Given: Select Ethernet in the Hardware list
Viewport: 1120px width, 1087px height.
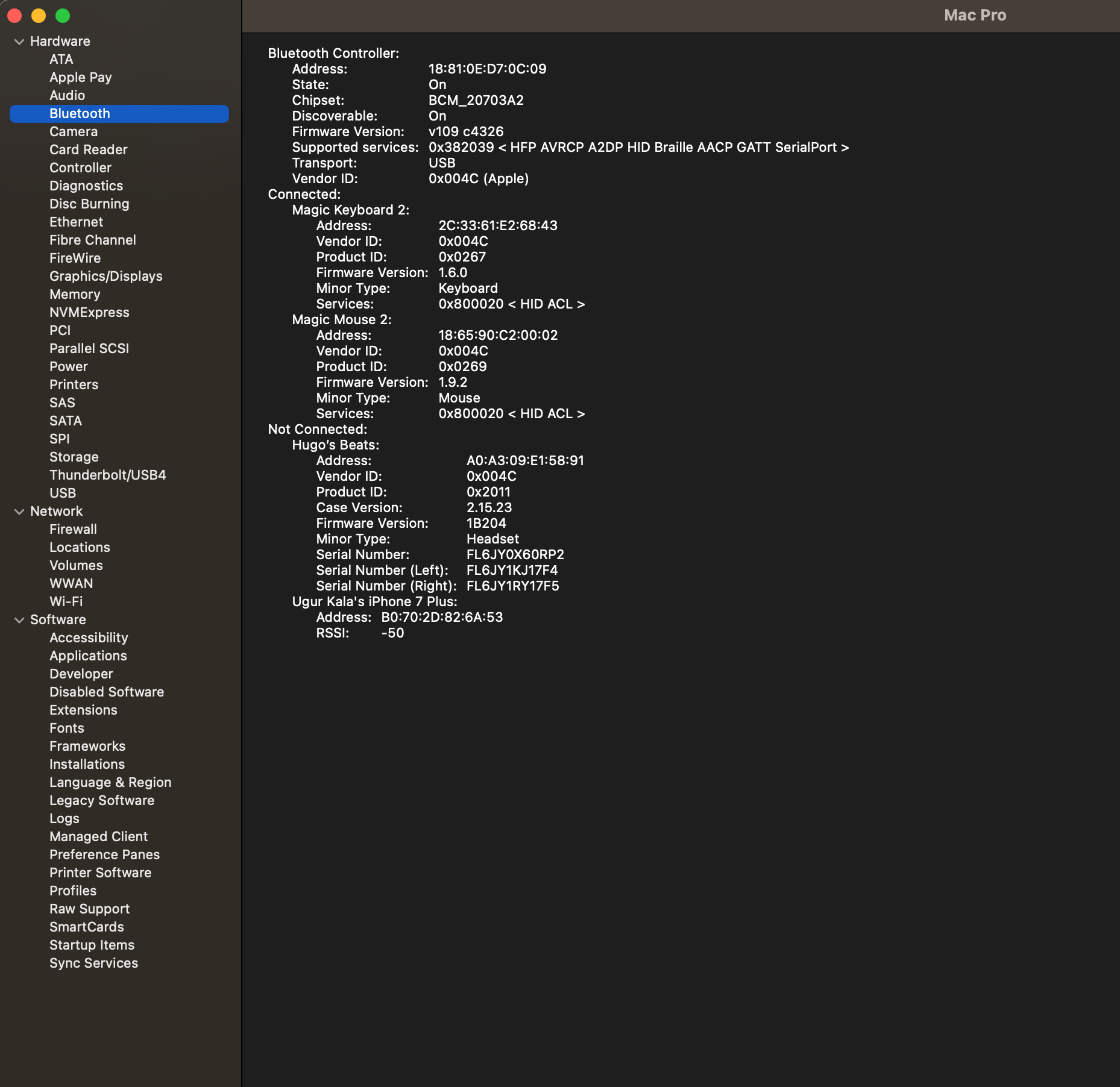Looking at the screenshot, I should click(77, 222).
